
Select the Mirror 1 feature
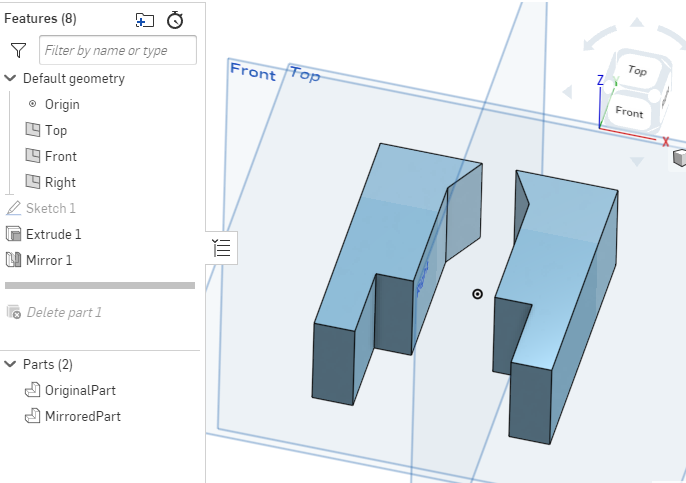[49, 260]
